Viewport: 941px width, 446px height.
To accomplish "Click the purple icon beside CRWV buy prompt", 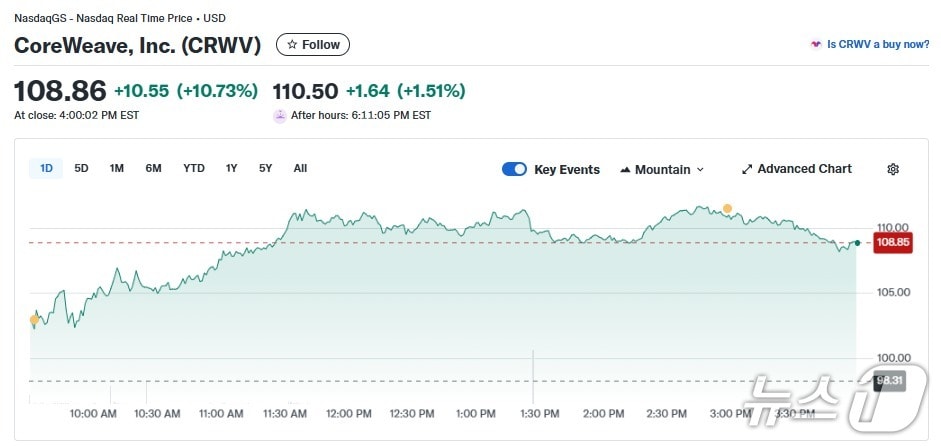I will click(815, 45).
